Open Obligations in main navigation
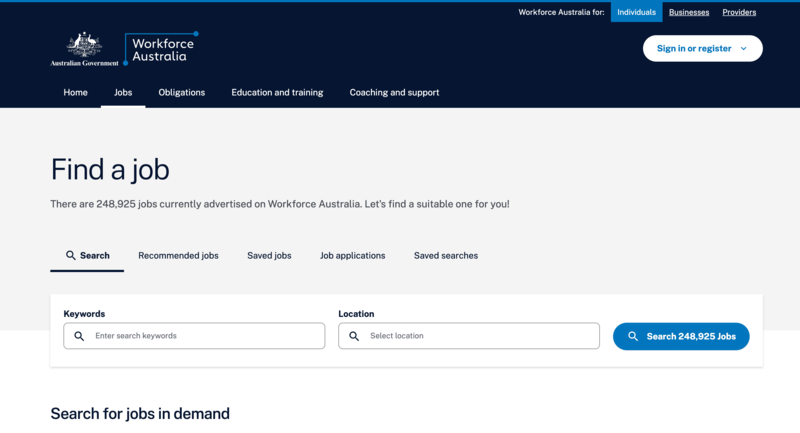 (182, 92)
